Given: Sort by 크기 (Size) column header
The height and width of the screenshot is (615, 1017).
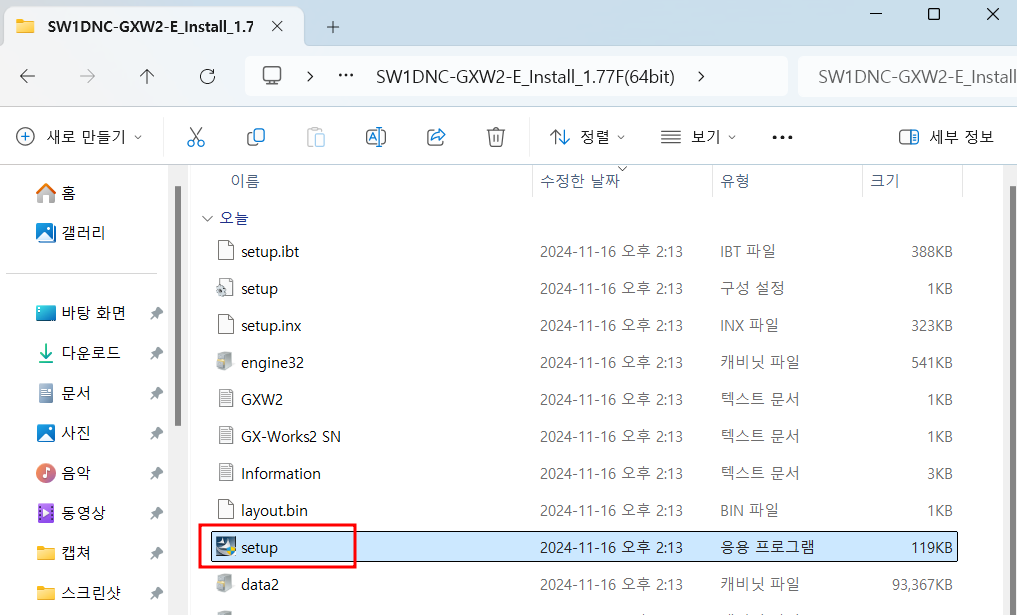Looking at the screenshot, I should 885,181.
